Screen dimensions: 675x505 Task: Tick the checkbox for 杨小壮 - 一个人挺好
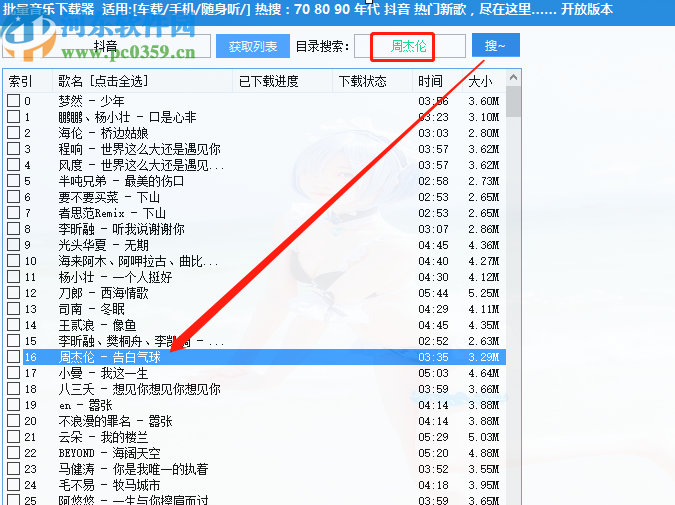13,276
